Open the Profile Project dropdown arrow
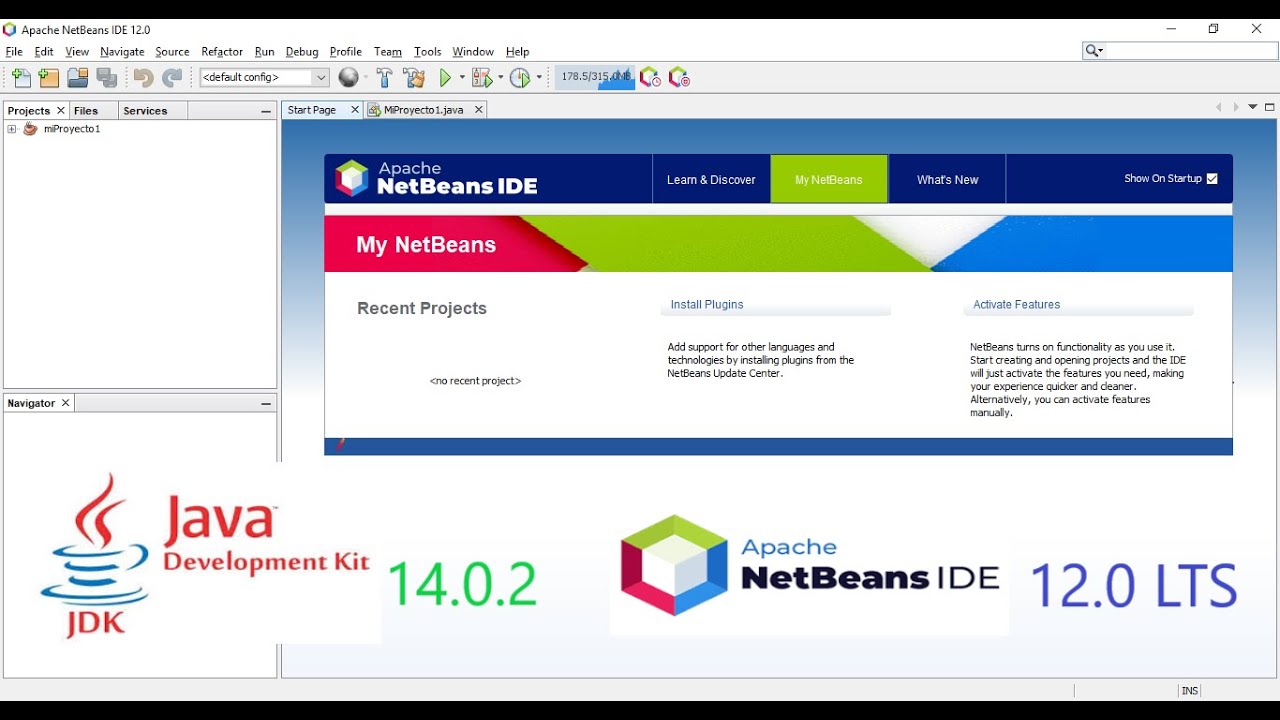 pyautogui.click(x=539, y=77)
